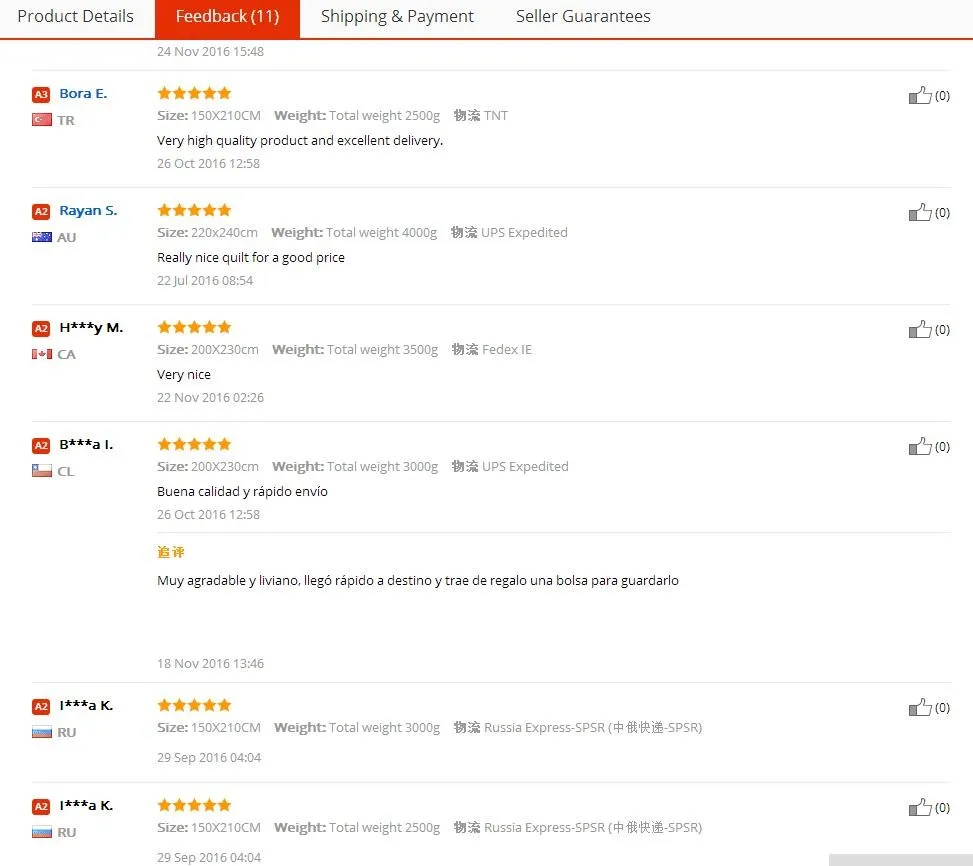Click the A3 level badge beside Bora E.
This screenshot has width=973, height=866.
(41, 95)
